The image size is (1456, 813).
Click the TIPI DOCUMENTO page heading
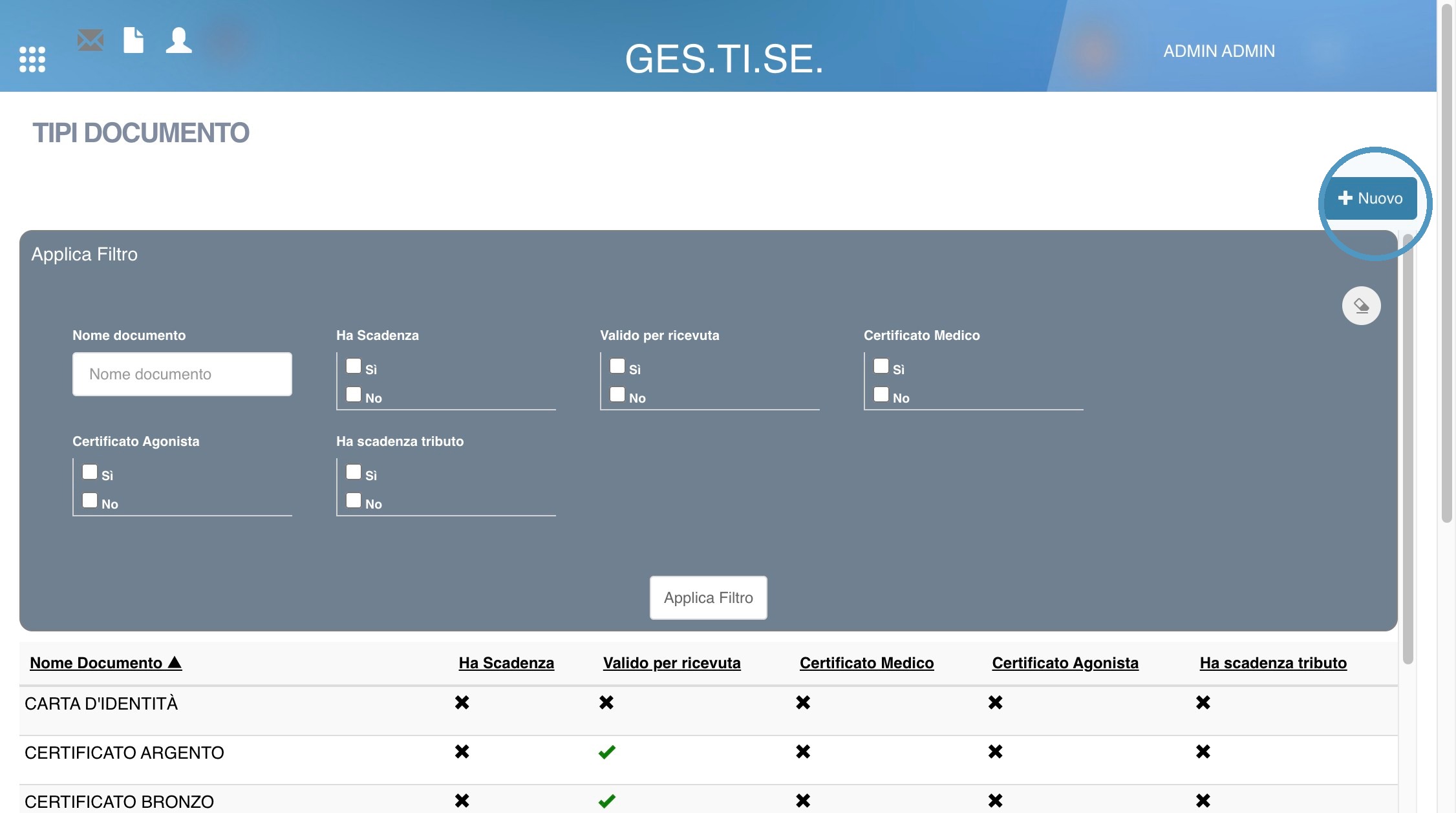[141, 133]
